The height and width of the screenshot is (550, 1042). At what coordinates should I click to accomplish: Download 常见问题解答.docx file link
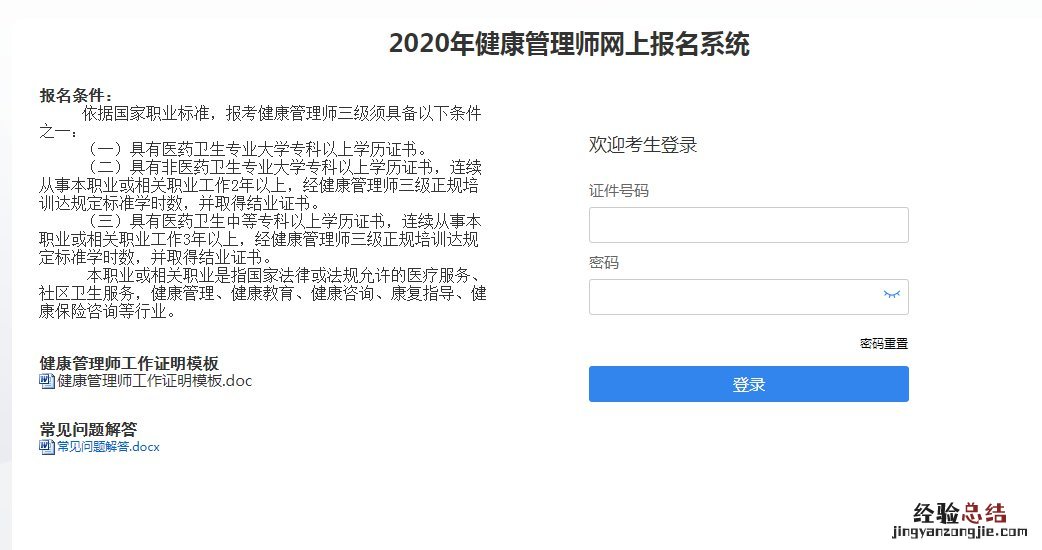tap(108, 447)
